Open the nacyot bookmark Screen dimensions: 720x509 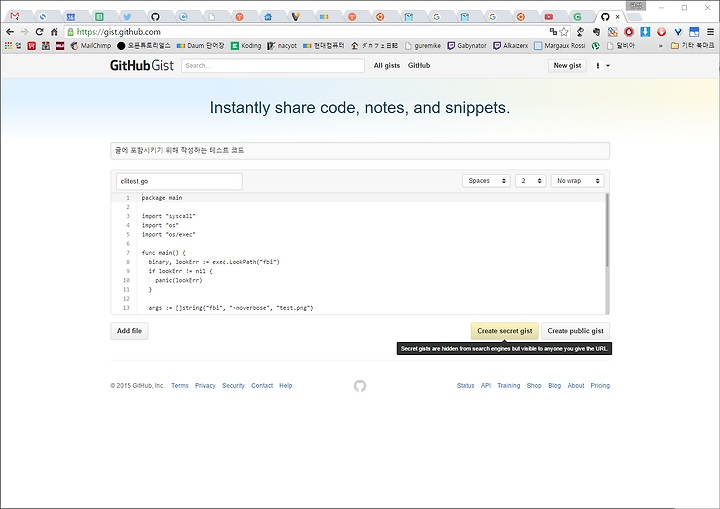[x=282, y=45]
